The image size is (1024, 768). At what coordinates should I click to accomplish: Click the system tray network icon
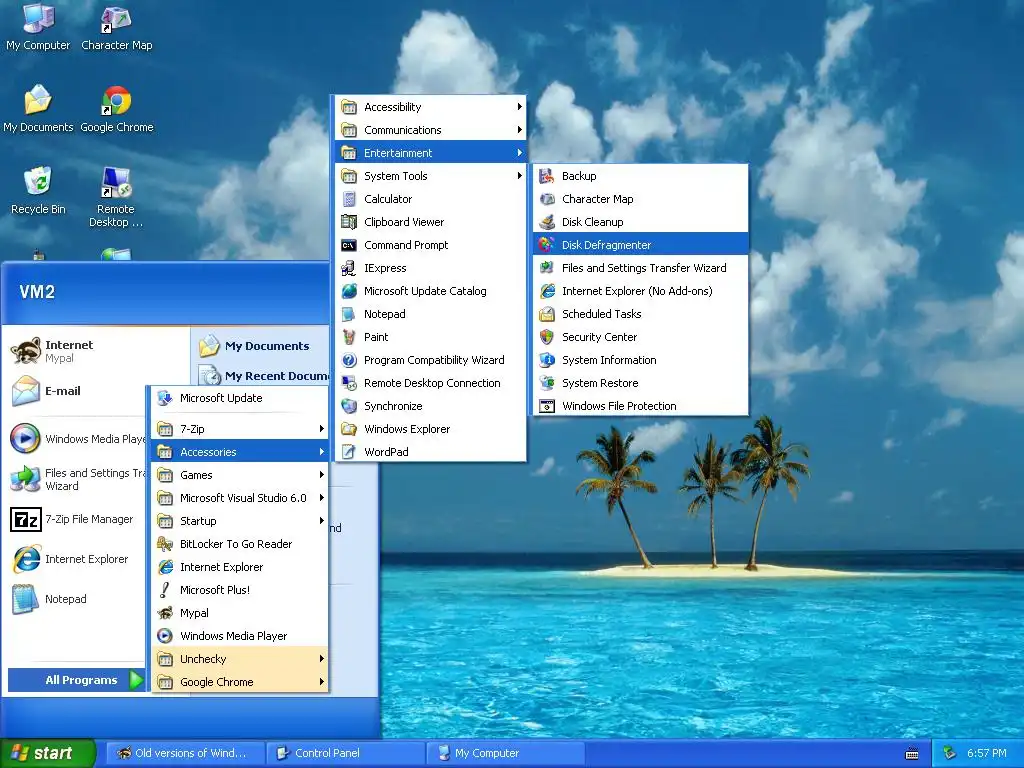click(x=949, y=753)
